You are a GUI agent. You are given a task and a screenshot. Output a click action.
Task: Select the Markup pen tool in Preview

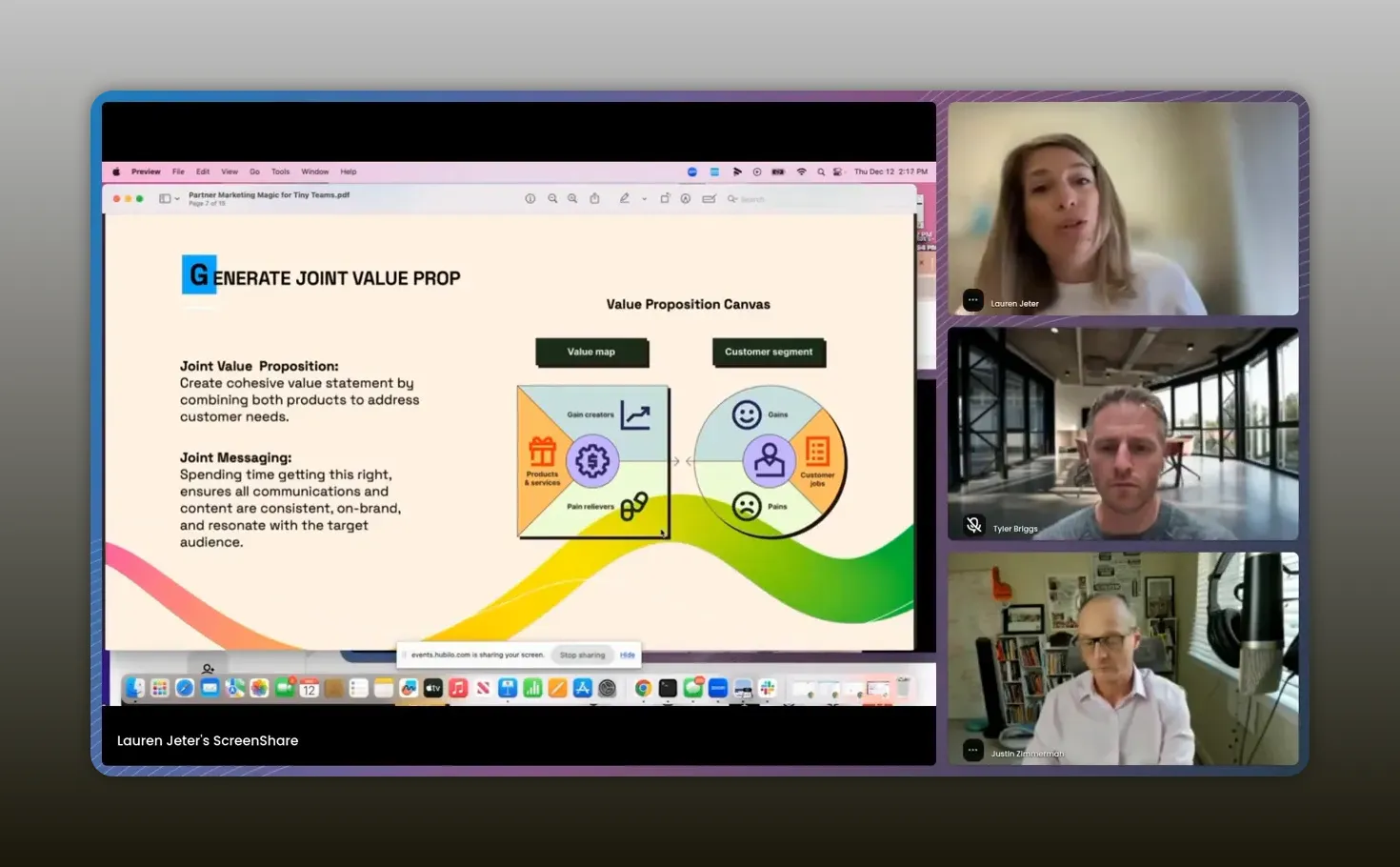point(624,198)
